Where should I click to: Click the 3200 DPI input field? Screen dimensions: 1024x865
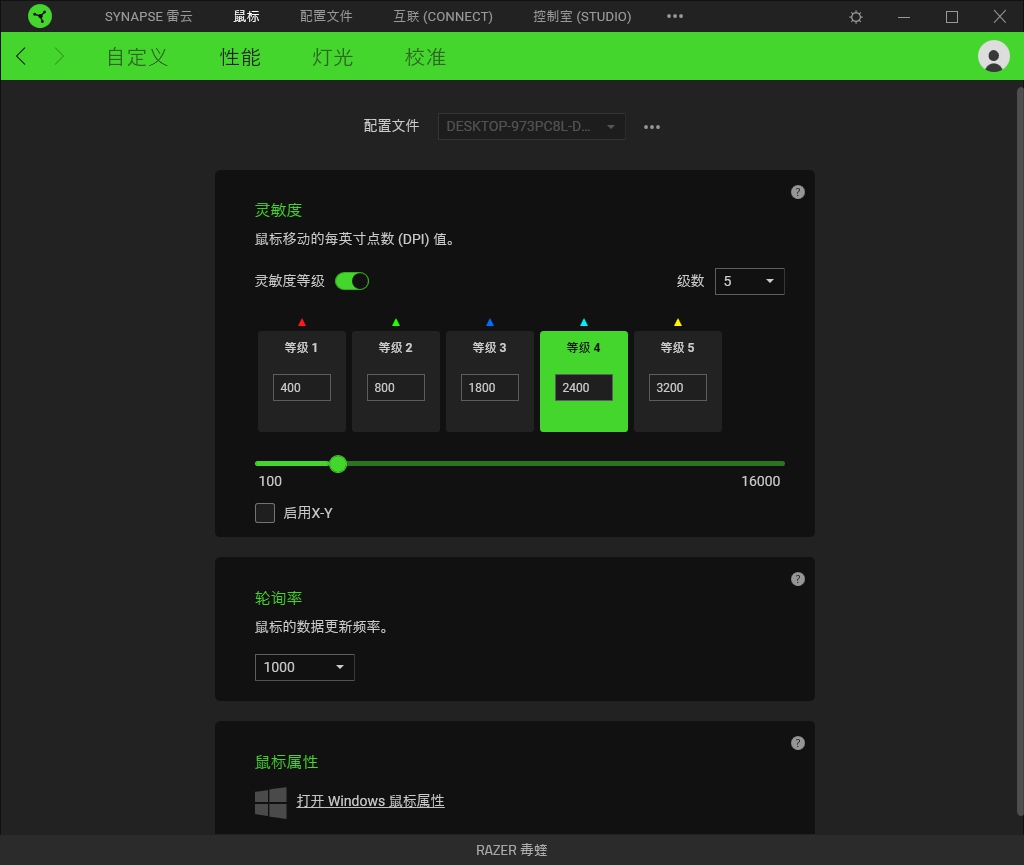(678, 387)
